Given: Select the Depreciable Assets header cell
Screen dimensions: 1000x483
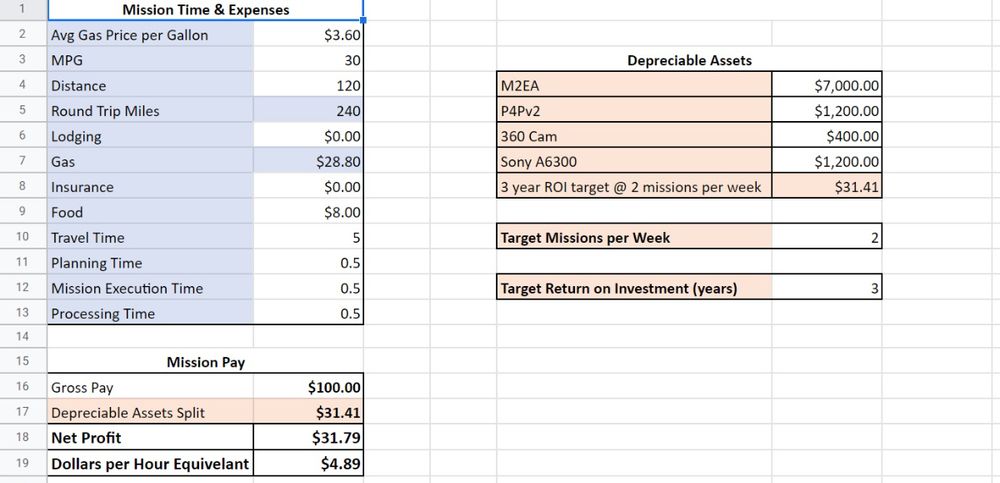Looking at the screenshot, I should coord(689,61).
